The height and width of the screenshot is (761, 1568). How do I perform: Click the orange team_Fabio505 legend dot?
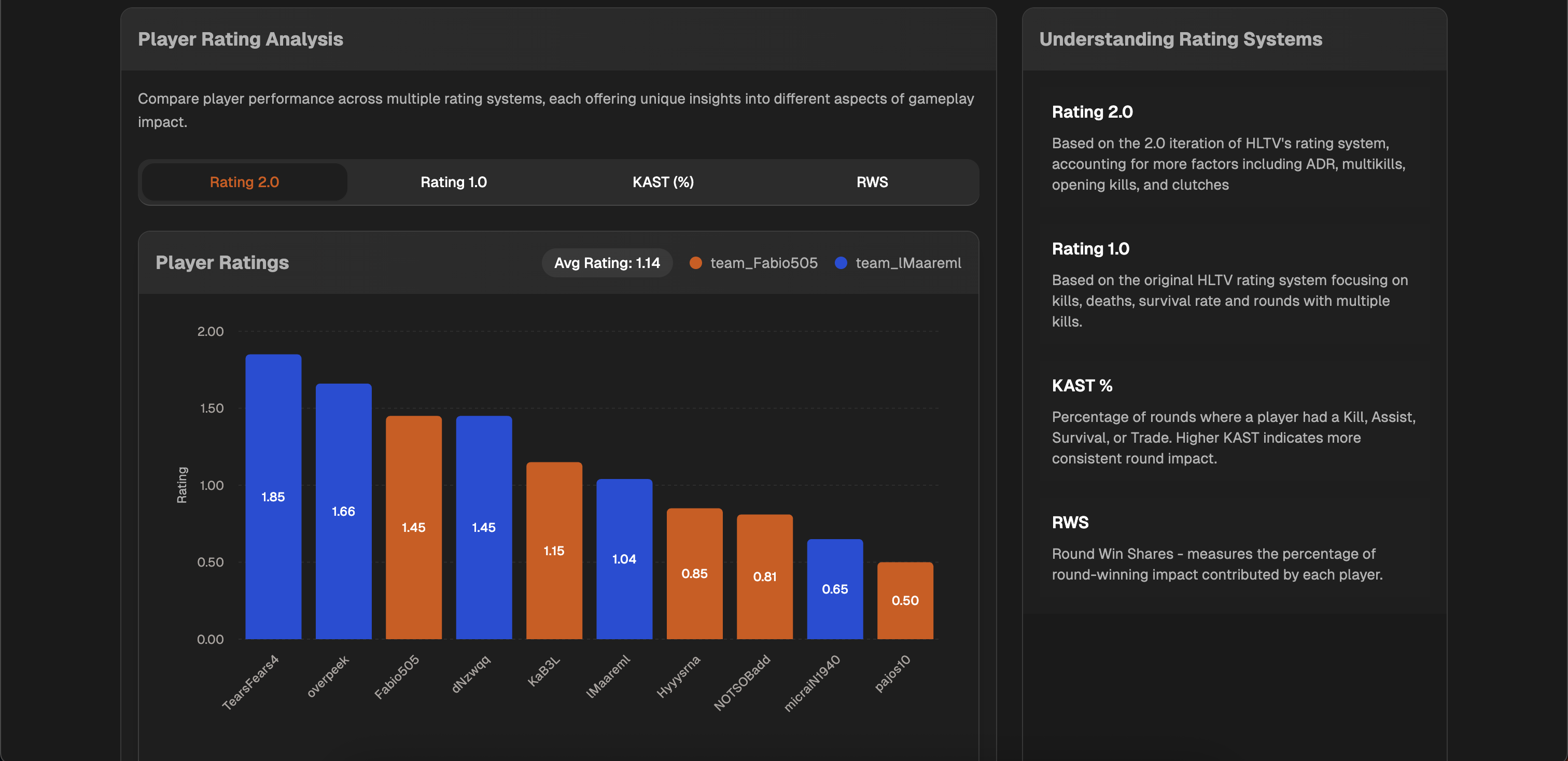click(x=696, y=263)
